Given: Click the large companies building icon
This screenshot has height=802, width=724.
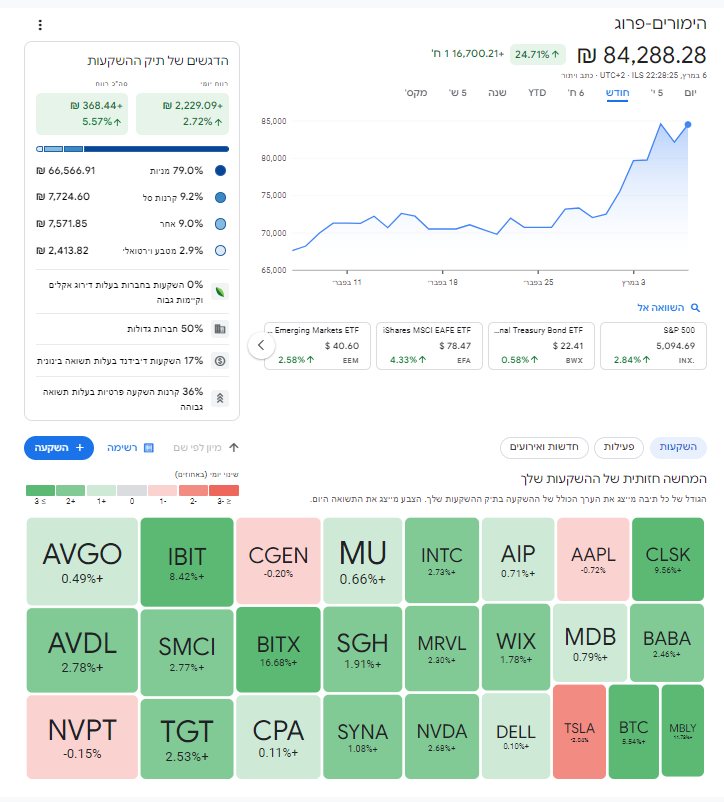Looking at the screenshot, I should pyautogui.click(x=220, y=328).
